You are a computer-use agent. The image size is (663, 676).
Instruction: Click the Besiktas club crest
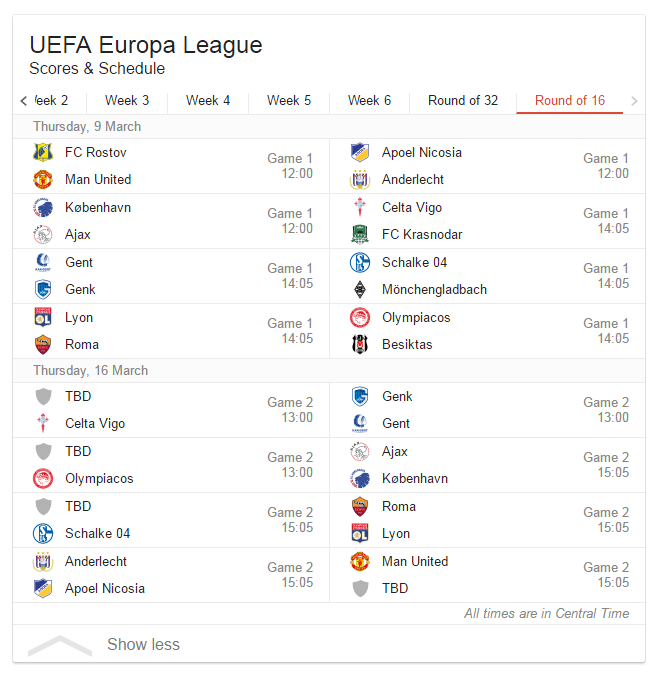point(360,344)
